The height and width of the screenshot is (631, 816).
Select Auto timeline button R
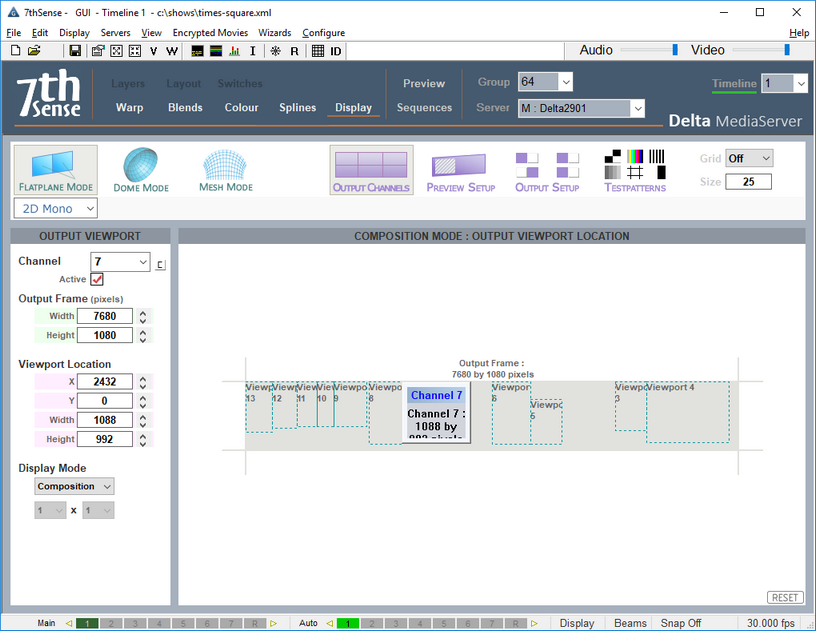(515, 623)
